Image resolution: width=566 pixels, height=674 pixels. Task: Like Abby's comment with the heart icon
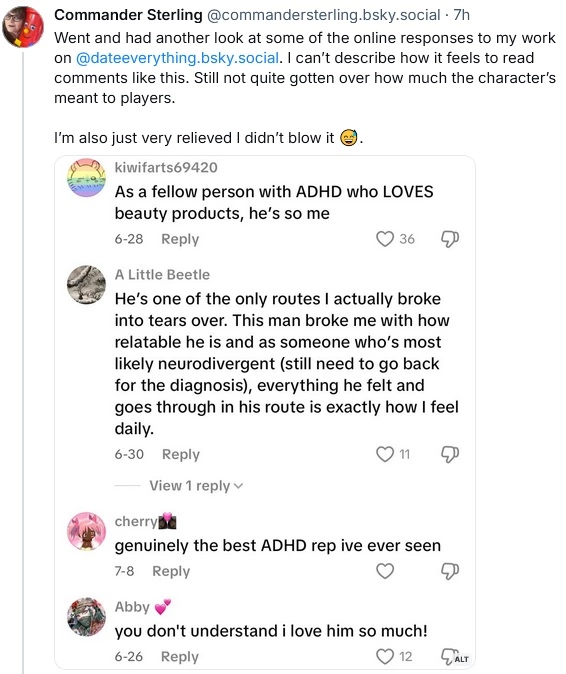[x=385, y=656]
